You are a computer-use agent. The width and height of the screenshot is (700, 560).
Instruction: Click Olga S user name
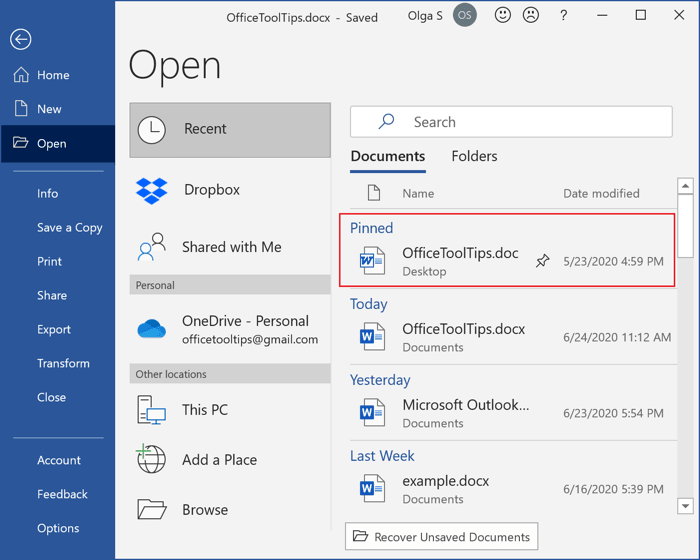425,16
